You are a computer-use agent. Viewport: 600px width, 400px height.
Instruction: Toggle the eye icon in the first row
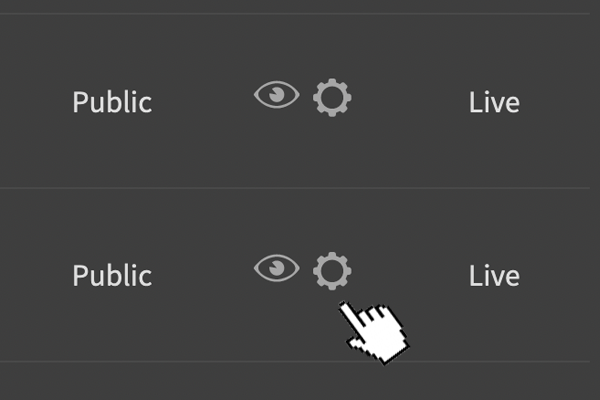pyautogui.click(x=277, y=95)
